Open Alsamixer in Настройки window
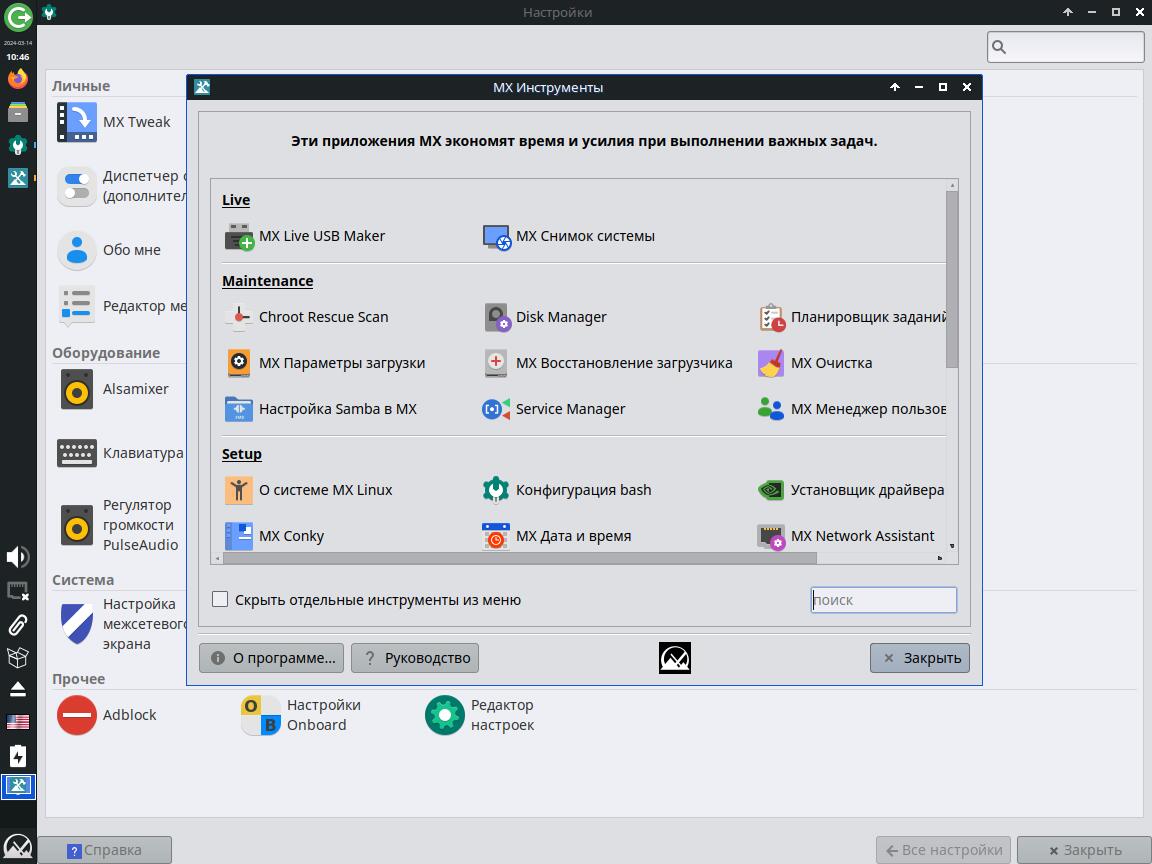Screen dimensions: 1152x864 coord(113,389)
